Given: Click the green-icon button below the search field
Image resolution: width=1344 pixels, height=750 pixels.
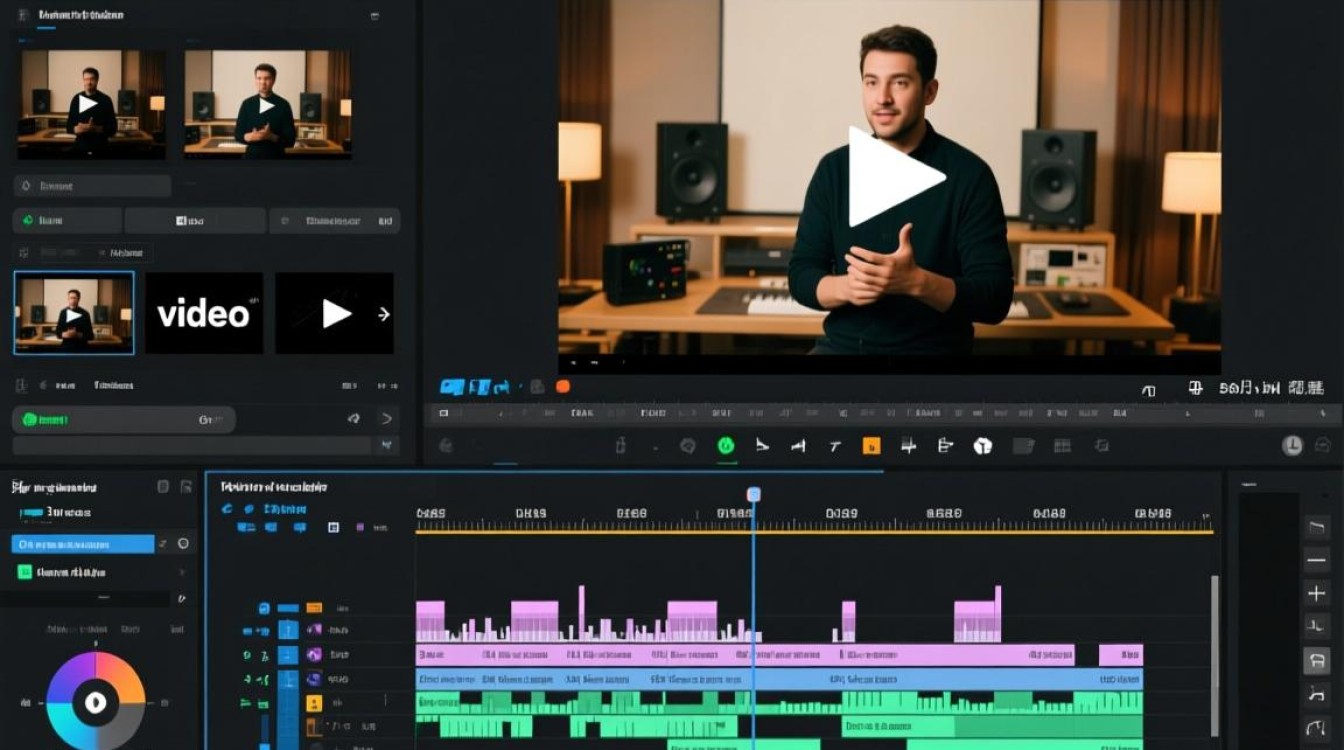Looking at the screenshot, I should 67,221.
